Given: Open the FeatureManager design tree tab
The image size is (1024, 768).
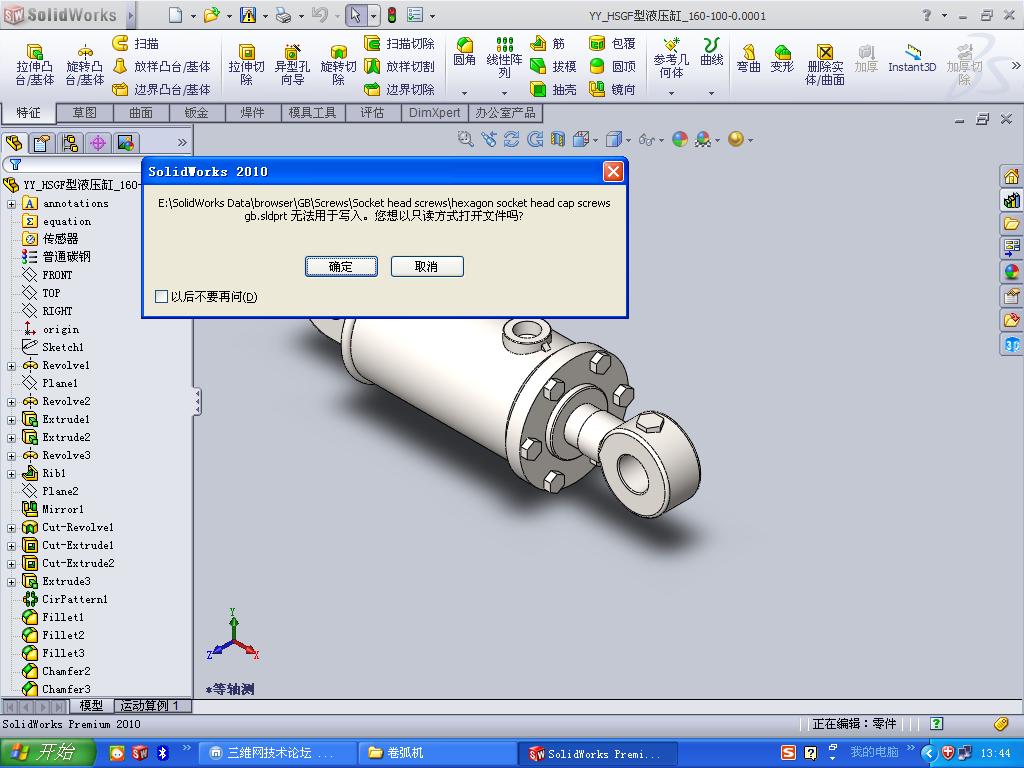Looking at the screenshot, I should (14, 142).
